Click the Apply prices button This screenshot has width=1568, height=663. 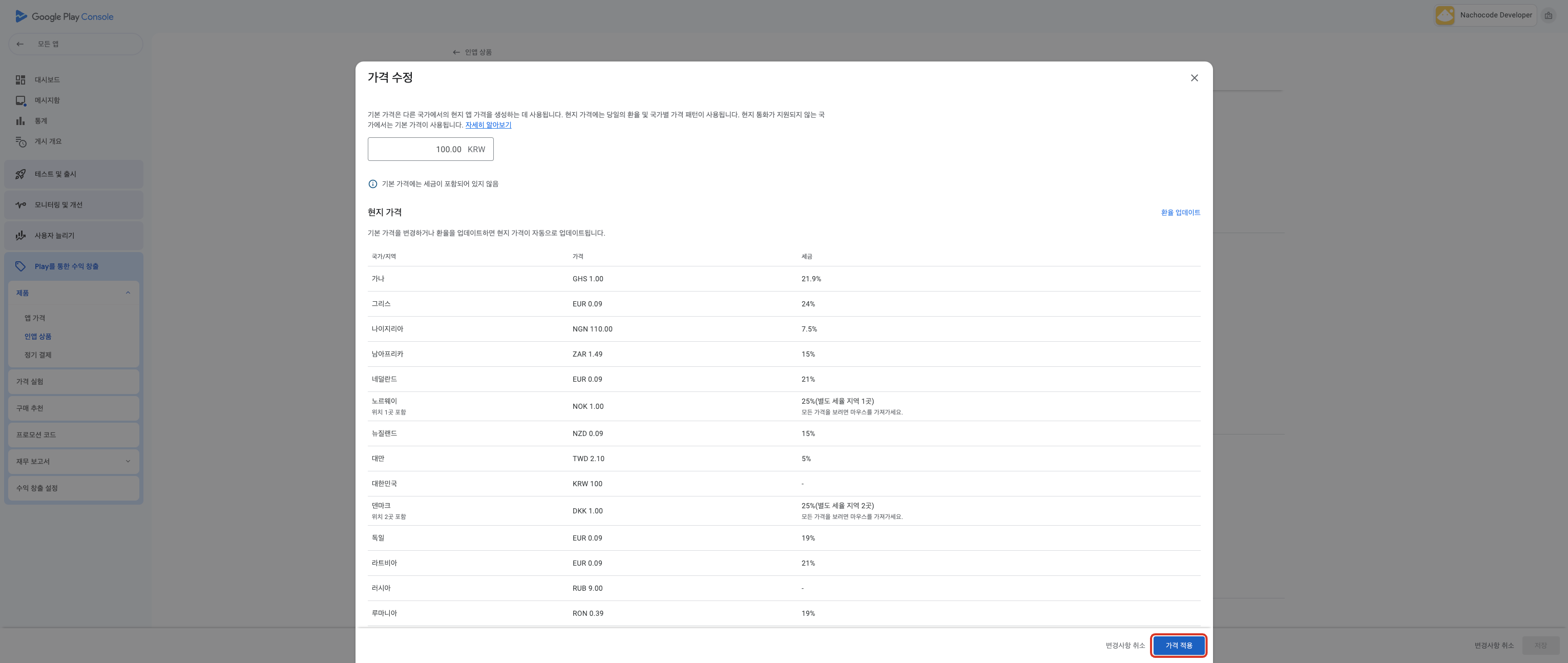1179,646
